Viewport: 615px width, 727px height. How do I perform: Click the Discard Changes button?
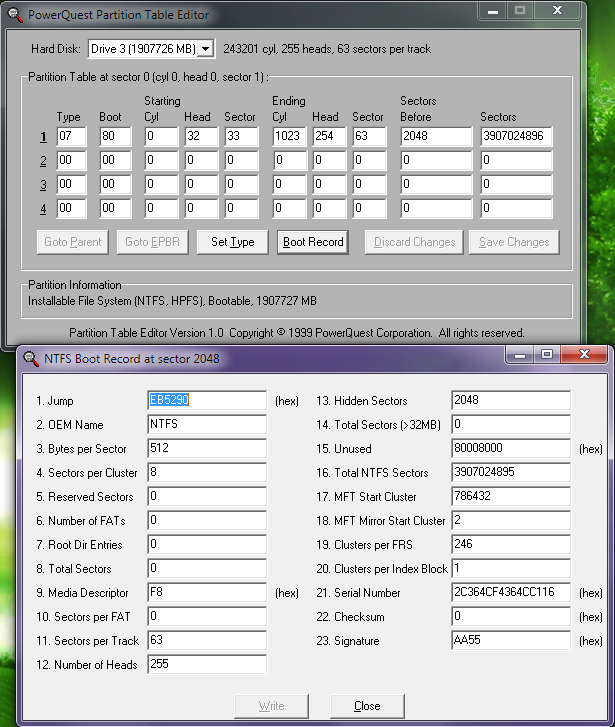tap(414, 242)
